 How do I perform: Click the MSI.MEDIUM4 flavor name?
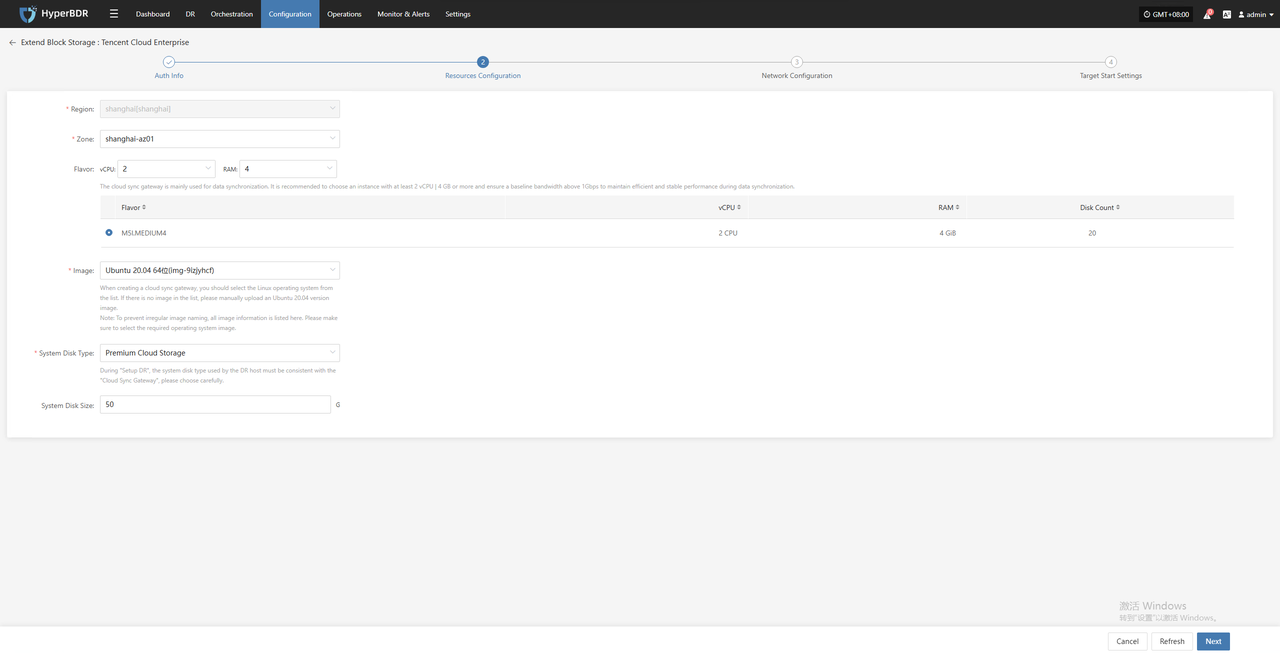pyautogui.click(x=144, y=233)
